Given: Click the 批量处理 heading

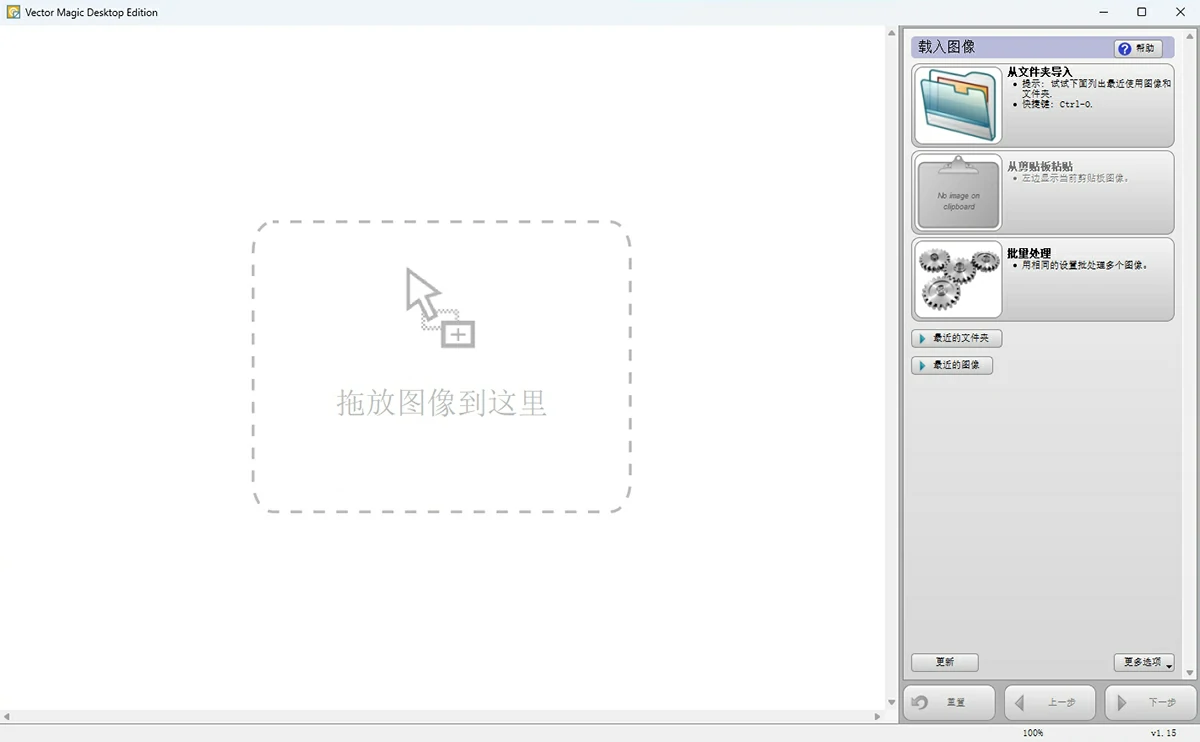Looking at the screenshot, I should (x=1028, y=253).
